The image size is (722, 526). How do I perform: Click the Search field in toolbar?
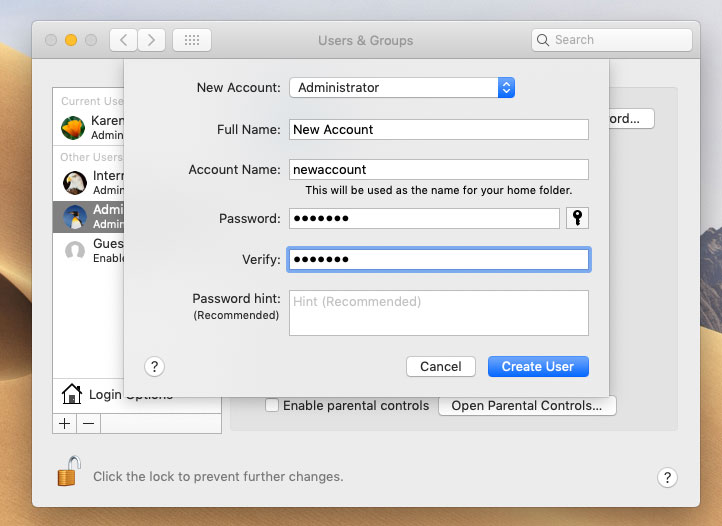pyautogui.click(x=612, y=40)
